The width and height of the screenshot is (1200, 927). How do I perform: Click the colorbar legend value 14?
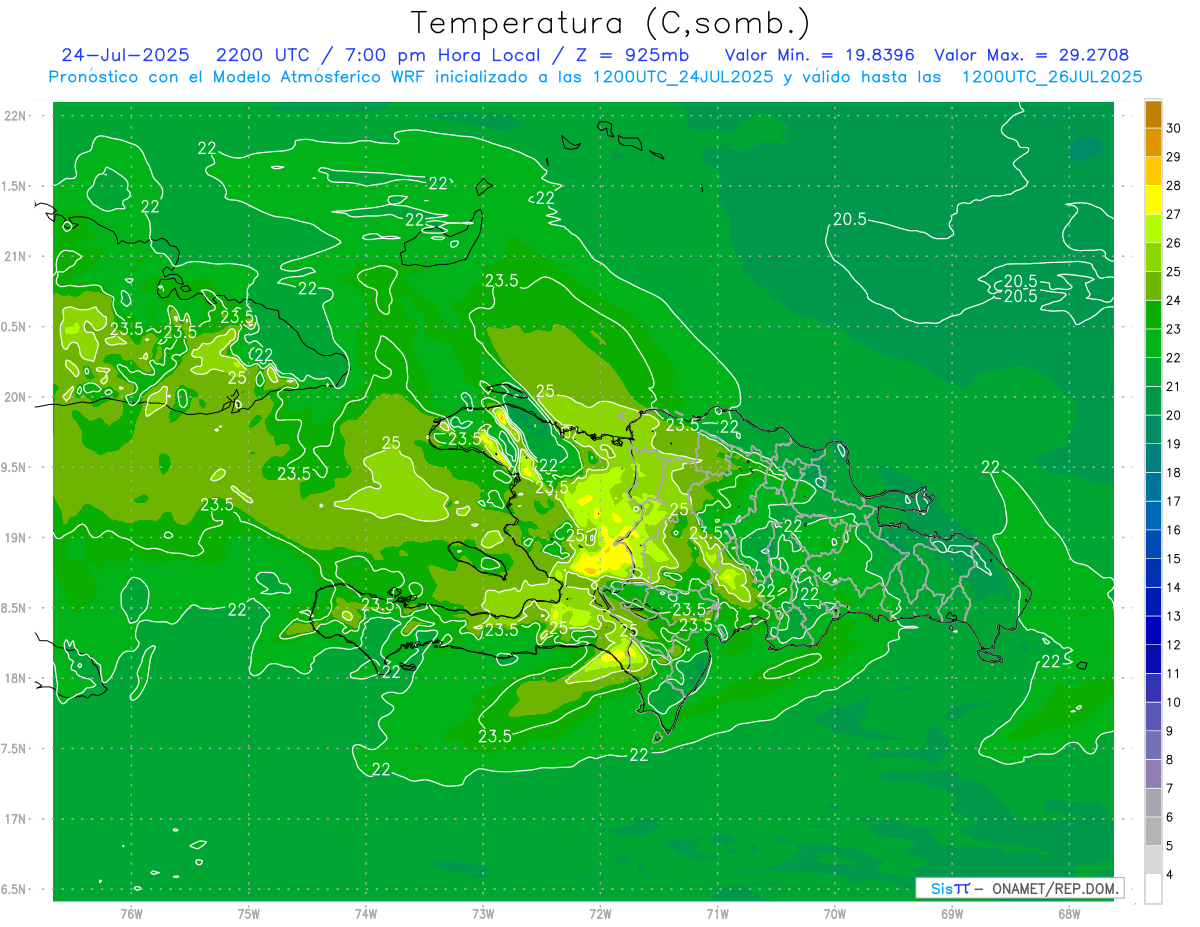[1173, 587]
